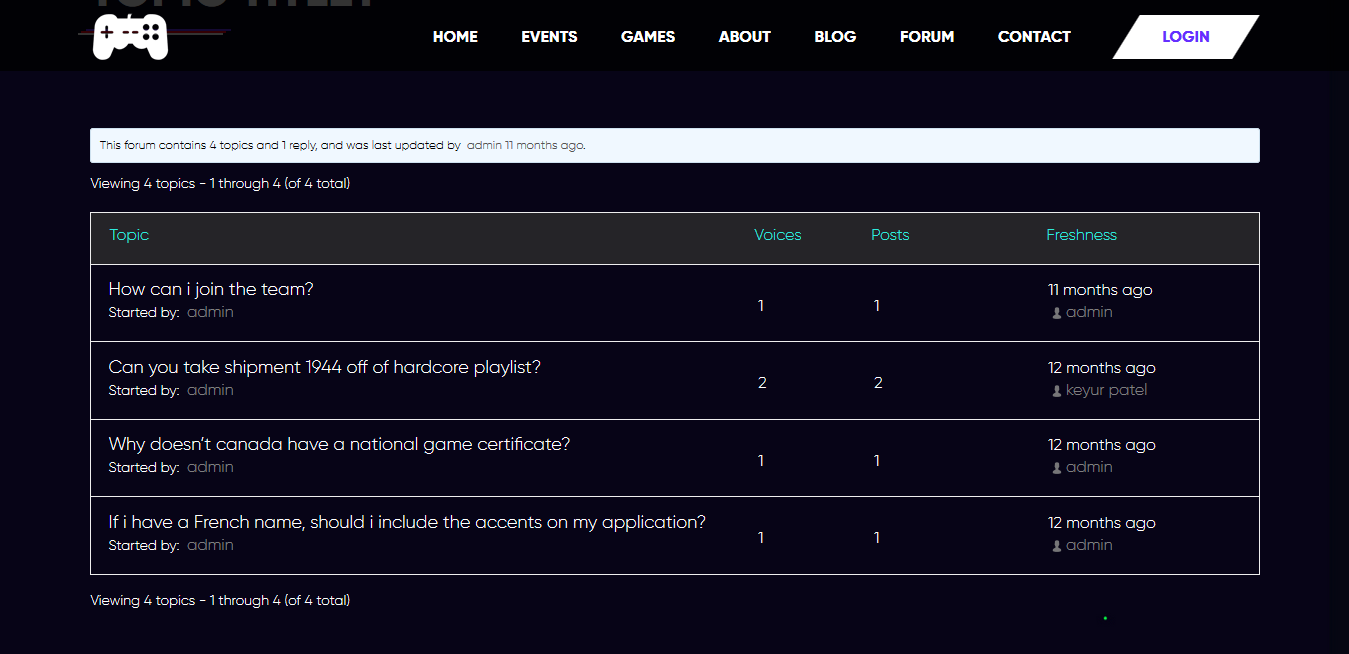
Task: Click the gamepad controller logo
Action: (130, 37)
